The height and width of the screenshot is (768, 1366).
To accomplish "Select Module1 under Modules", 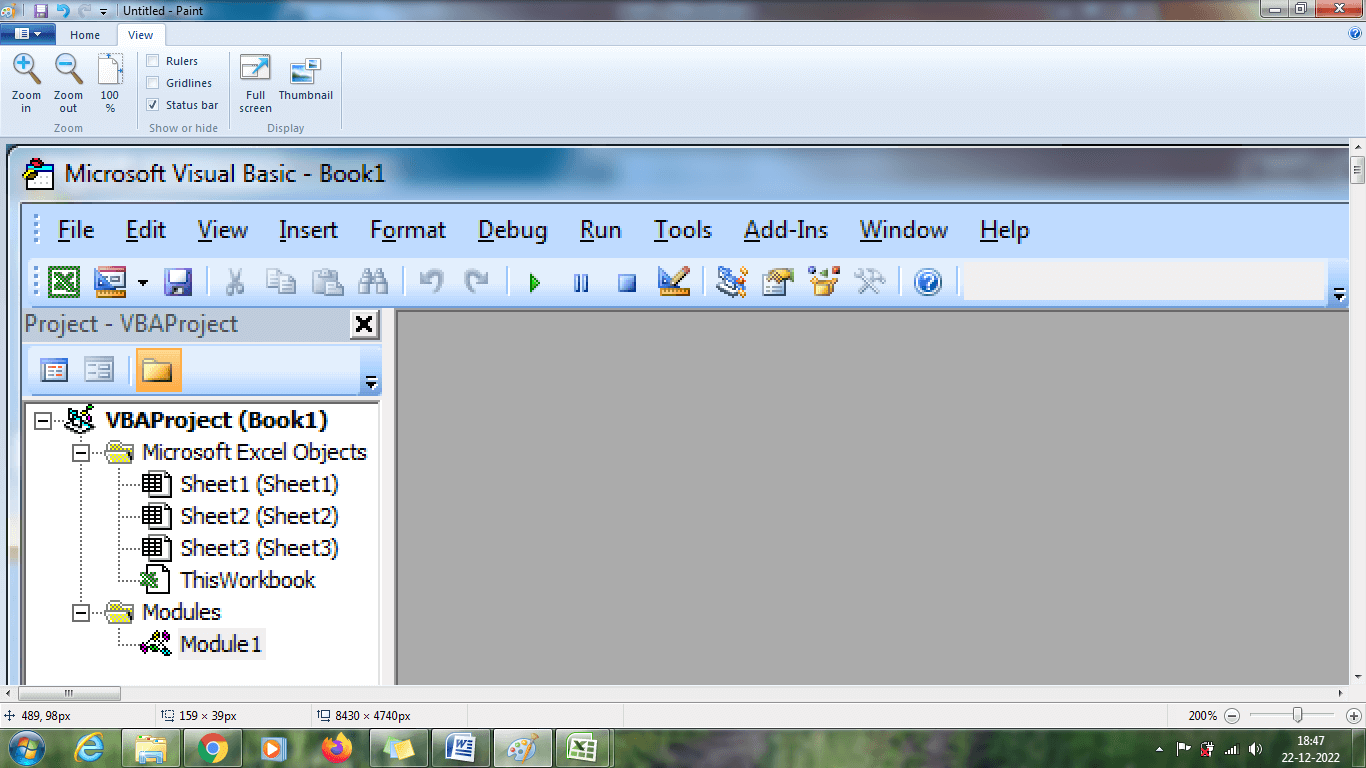I will coord(221,644).
